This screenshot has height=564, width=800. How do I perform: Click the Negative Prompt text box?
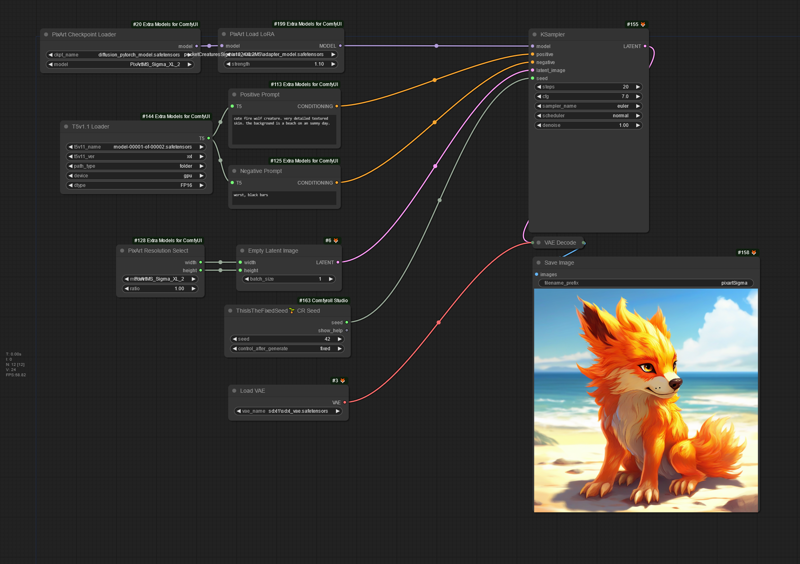pyautogui.click(x=284, y=199)
